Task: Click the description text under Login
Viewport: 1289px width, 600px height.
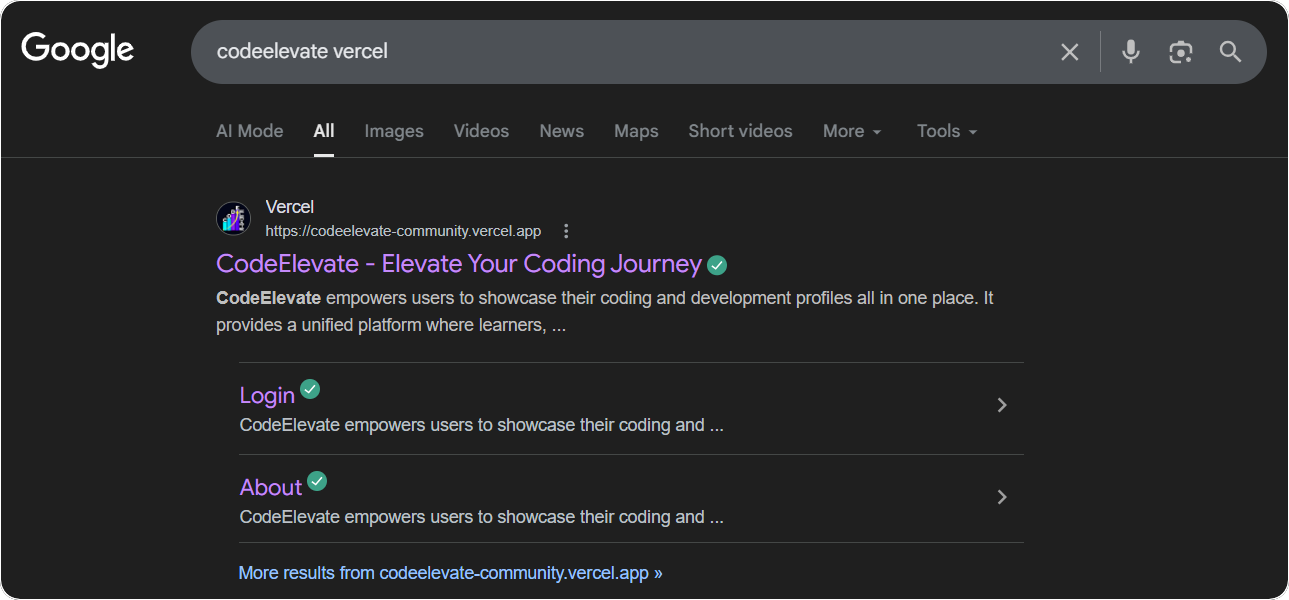Action: click(x=482, y=425)
